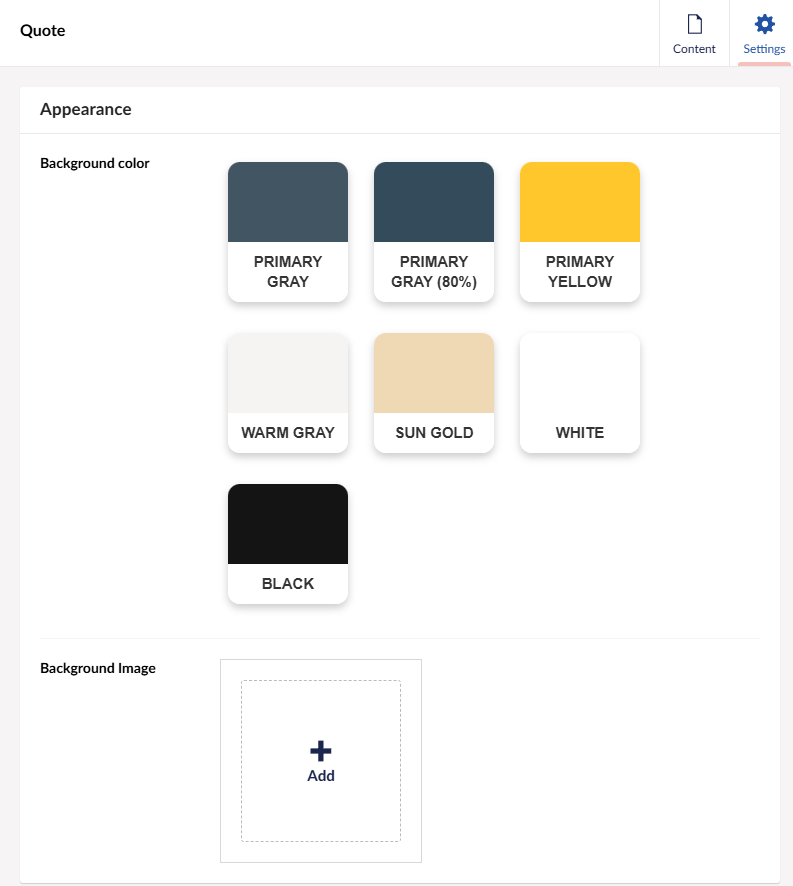The height and width of the screenshot is (886, 793).
Task: Click the 'SUN GOLD' caption text
Action: pyautogui.click(x=434, y=433)
